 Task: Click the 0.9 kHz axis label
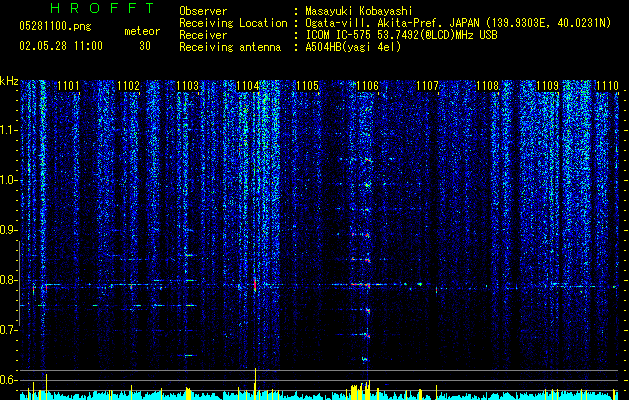pyautogui.click(x=9, y=230)
